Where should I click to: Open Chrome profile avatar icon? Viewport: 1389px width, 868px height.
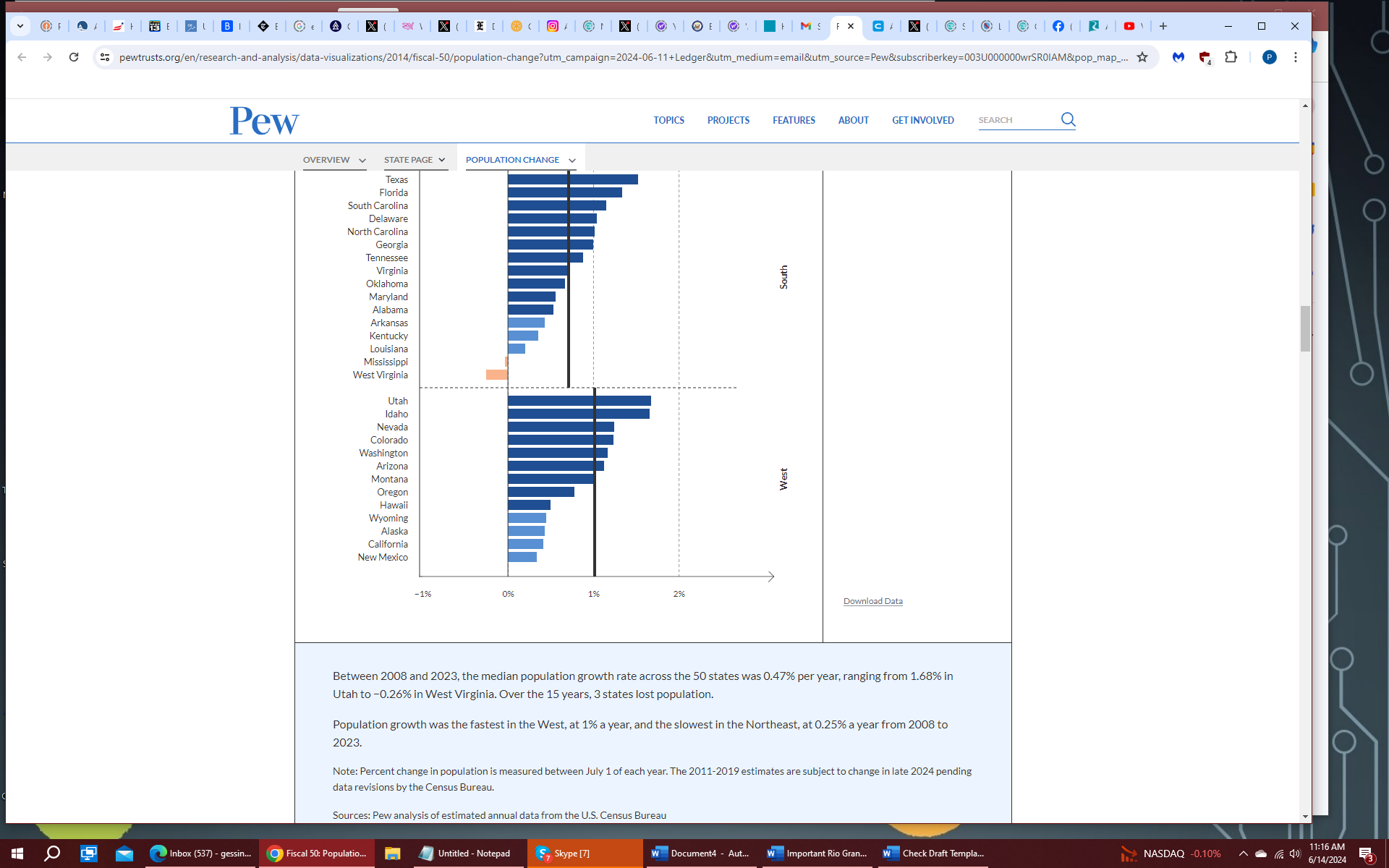tap(1269, 57)
